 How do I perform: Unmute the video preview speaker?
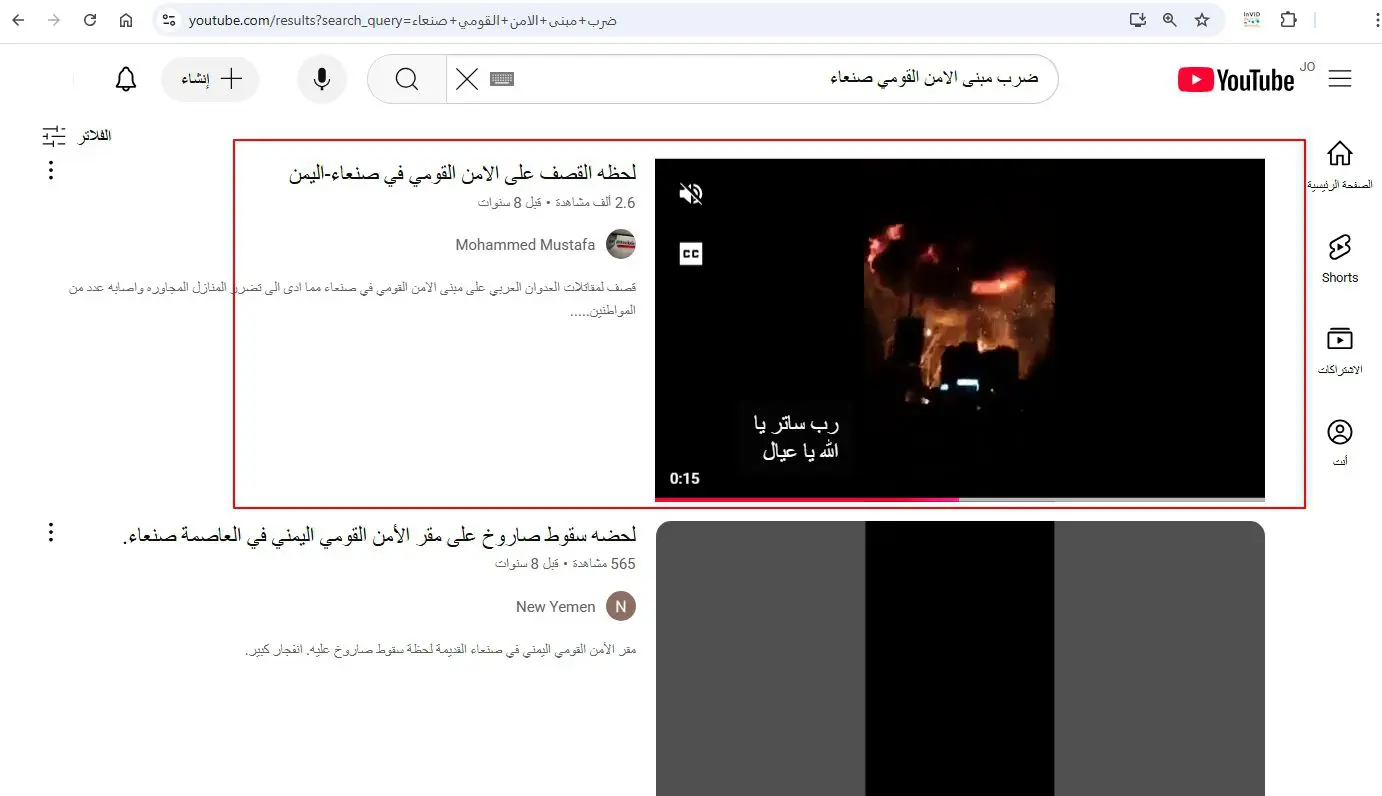[x=691, y=194]
